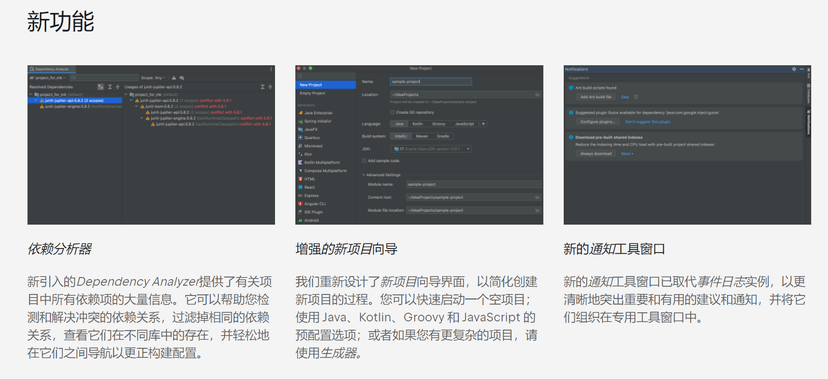Click the plus icon after JavaScript language
This screenshot has height=379, width=828.
tap(483, 124)
